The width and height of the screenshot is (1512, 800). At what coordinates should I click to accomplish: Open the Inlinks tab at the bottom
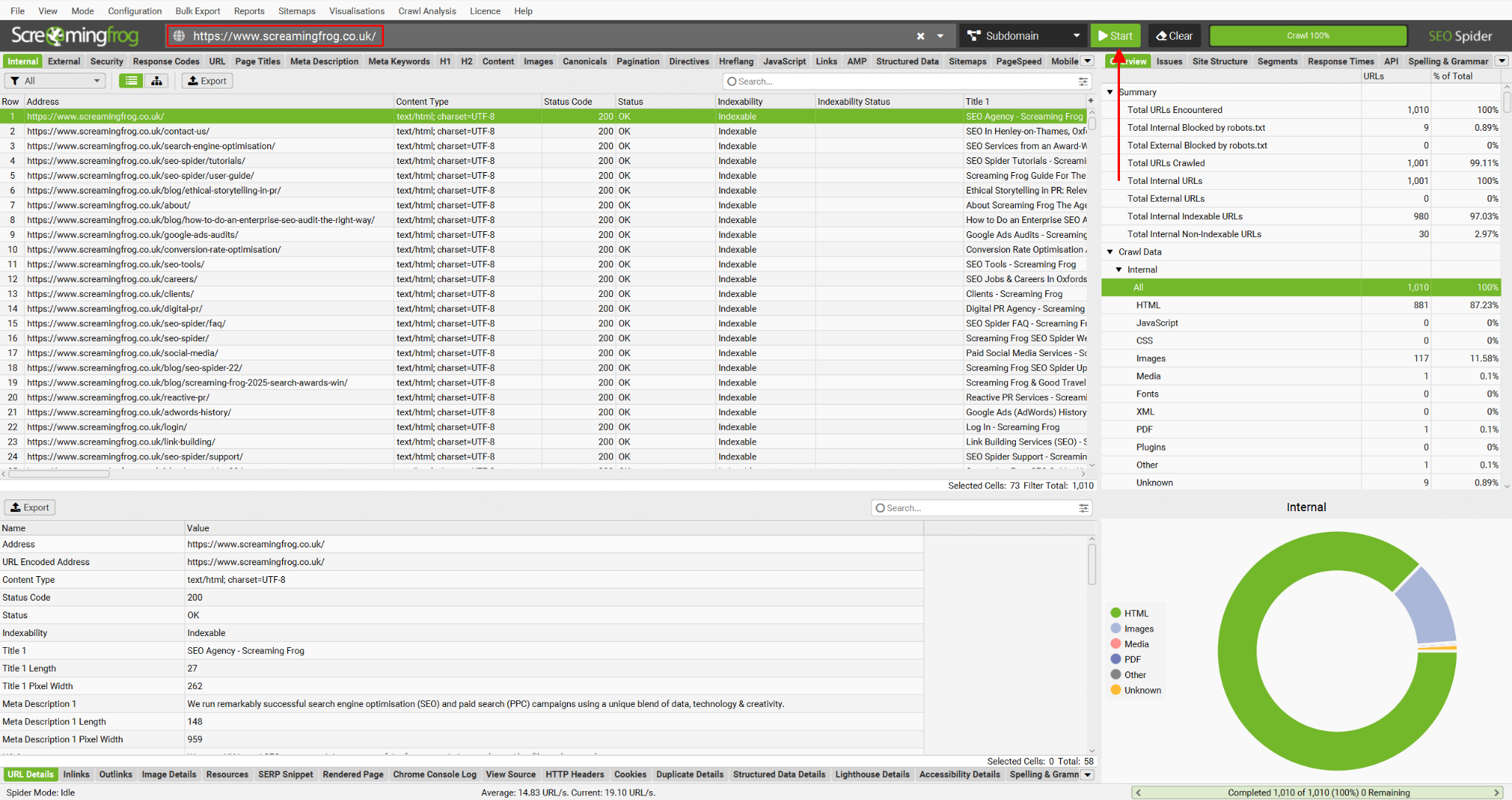pyautogui.click(x=76, y=774)
